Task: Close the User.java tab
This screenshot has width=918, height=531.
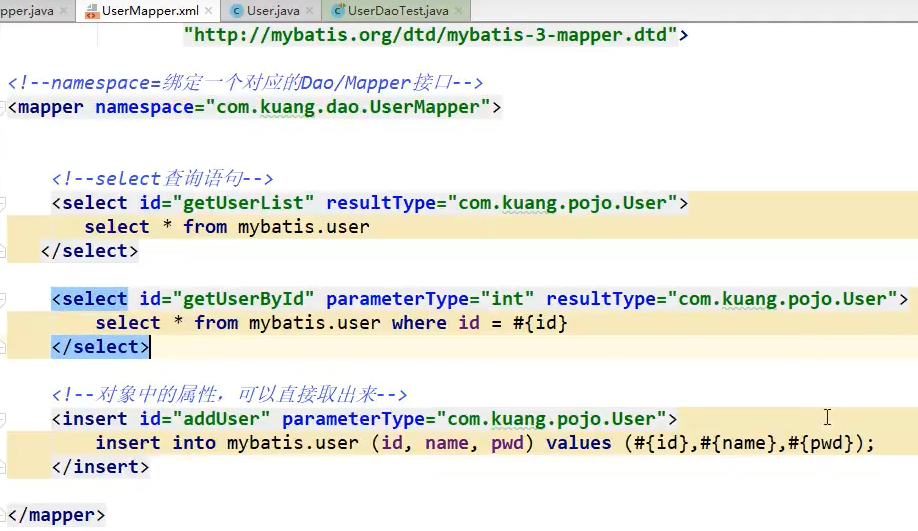Action: (309, 11)
